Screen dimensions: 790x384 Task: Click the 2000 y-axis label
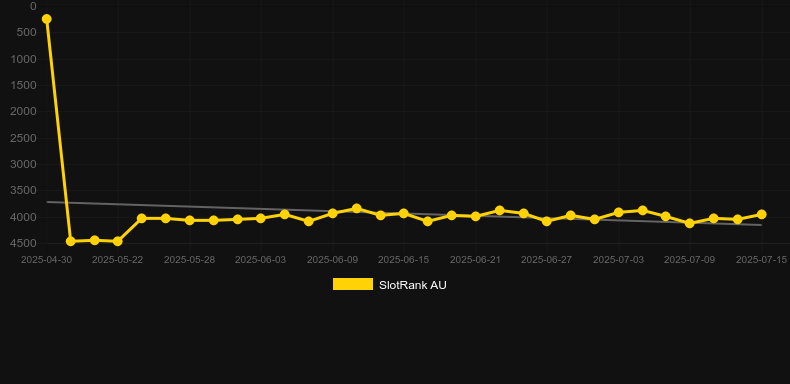(24, 111)
